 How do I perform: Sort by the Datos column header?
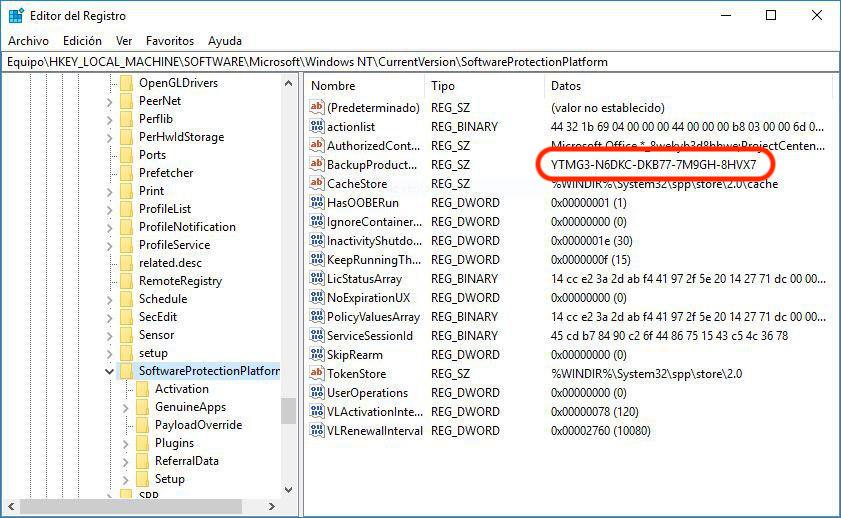point(565,86)
